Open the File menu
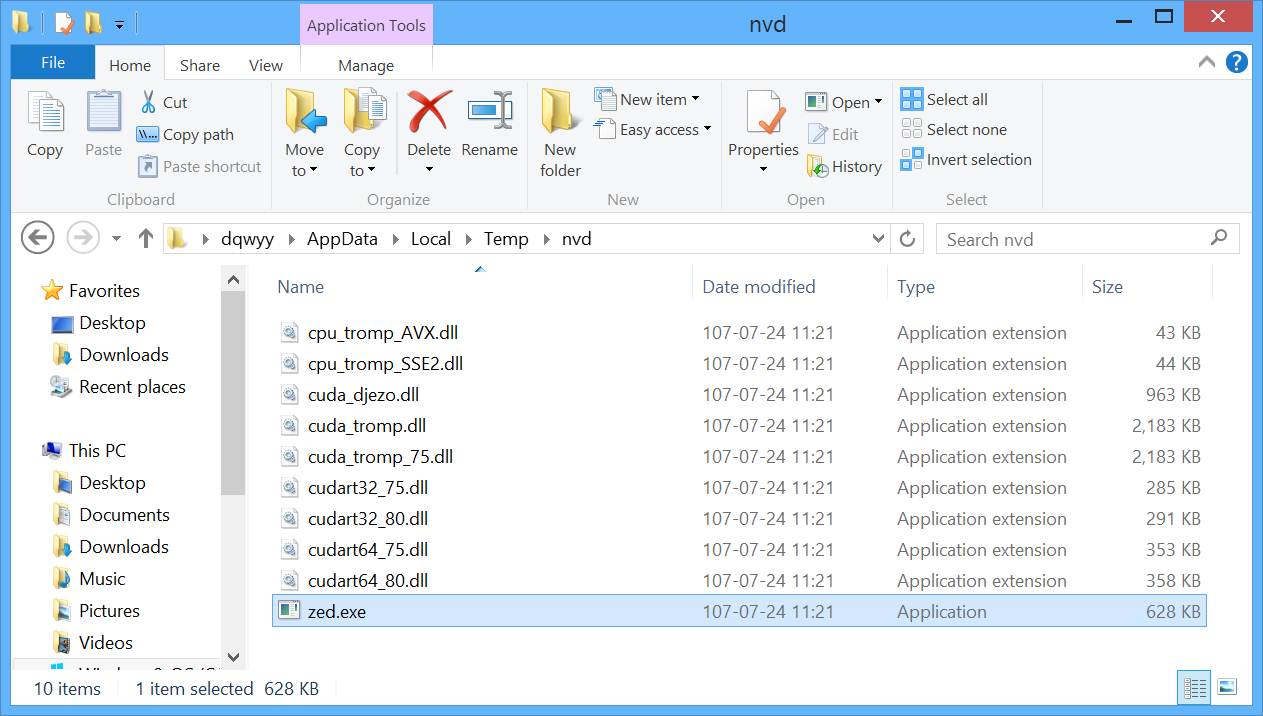The image size is (1263, 716). [x=53, y=62]
